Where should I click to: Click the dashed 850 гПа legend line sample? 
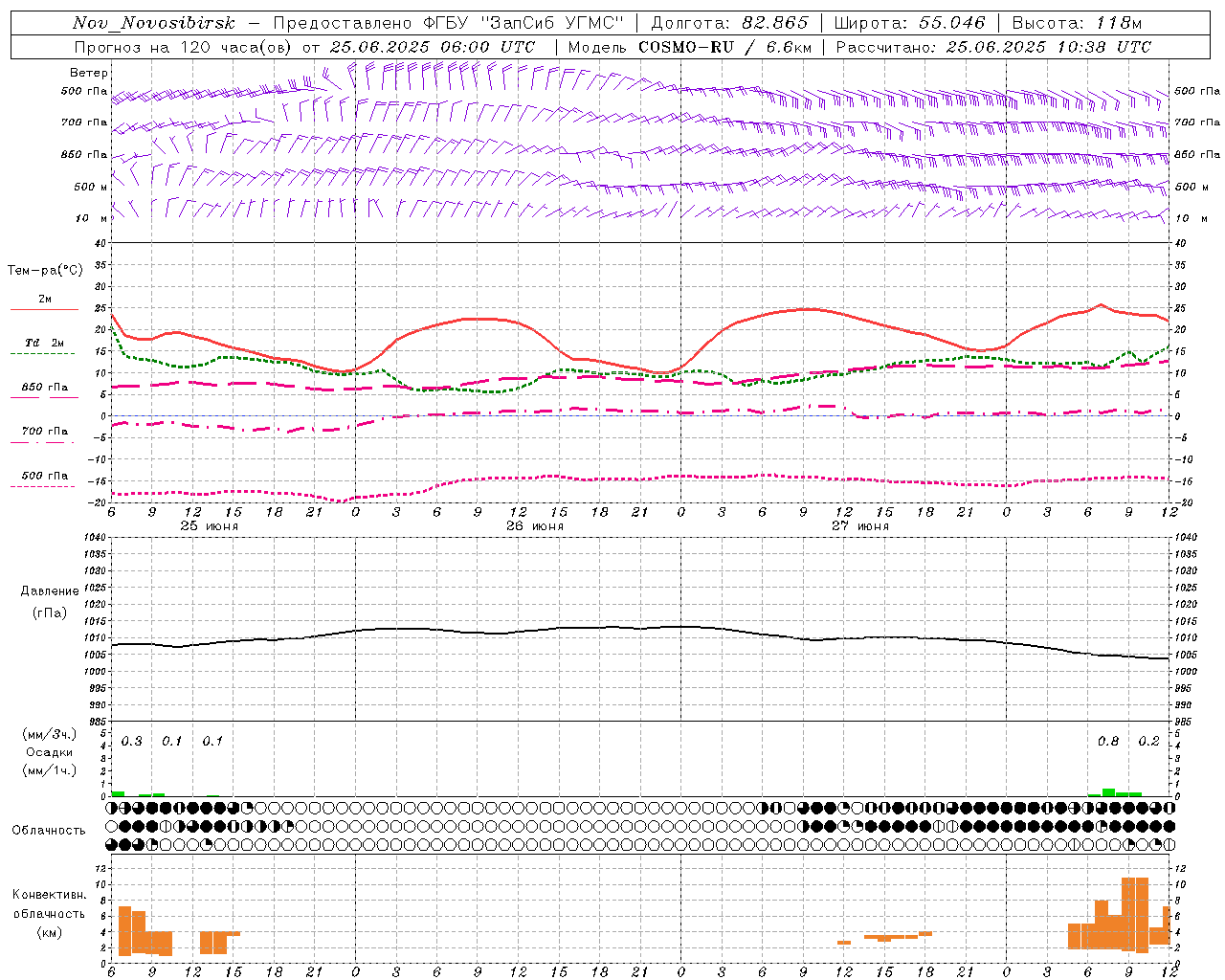44,398
